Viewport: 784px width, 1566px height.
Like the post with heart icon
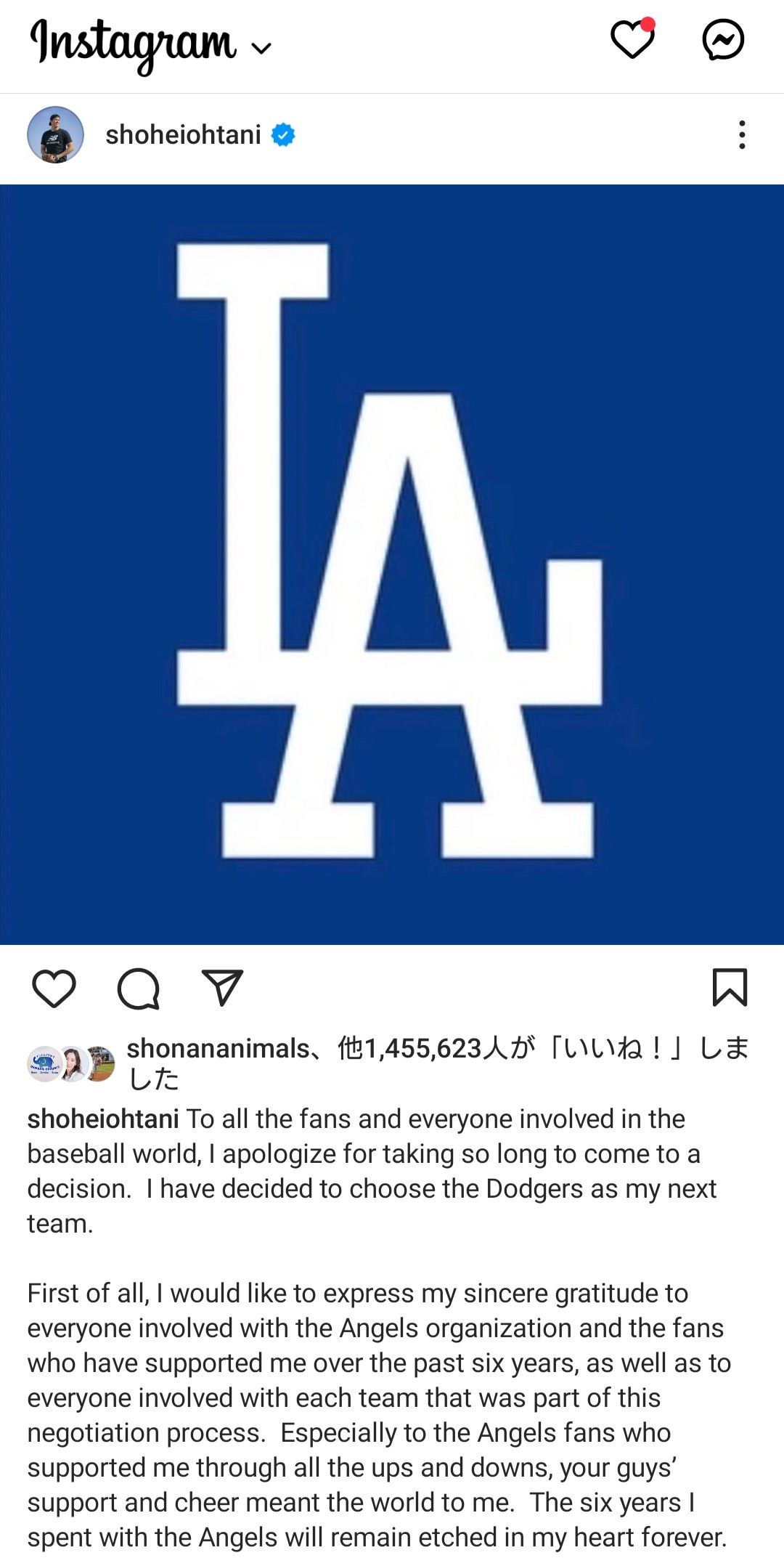tap(54, 989)
